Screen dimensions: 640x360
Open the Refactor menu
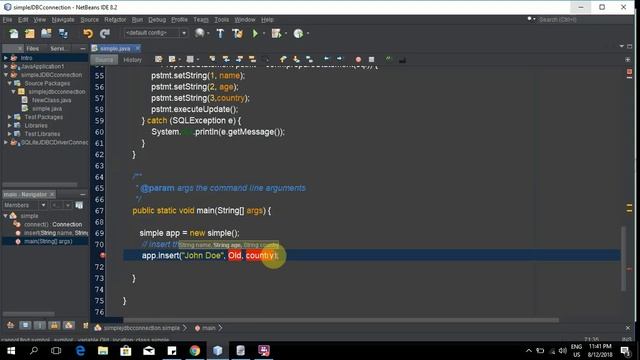coord(115,20)
